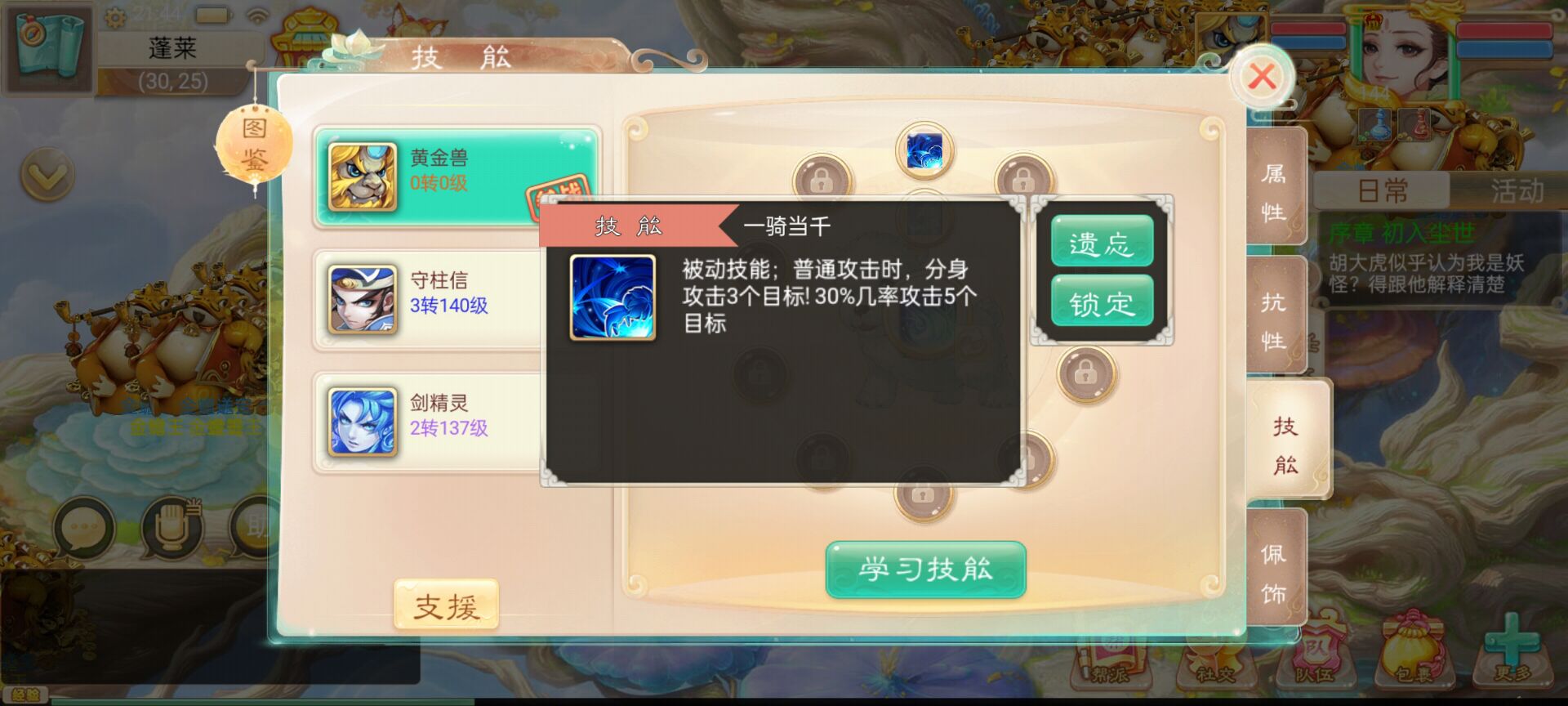Tap the locked skill slot below the 锁定 button
The height and width of the screenshot is (706, 1568).
point(1086,374)
